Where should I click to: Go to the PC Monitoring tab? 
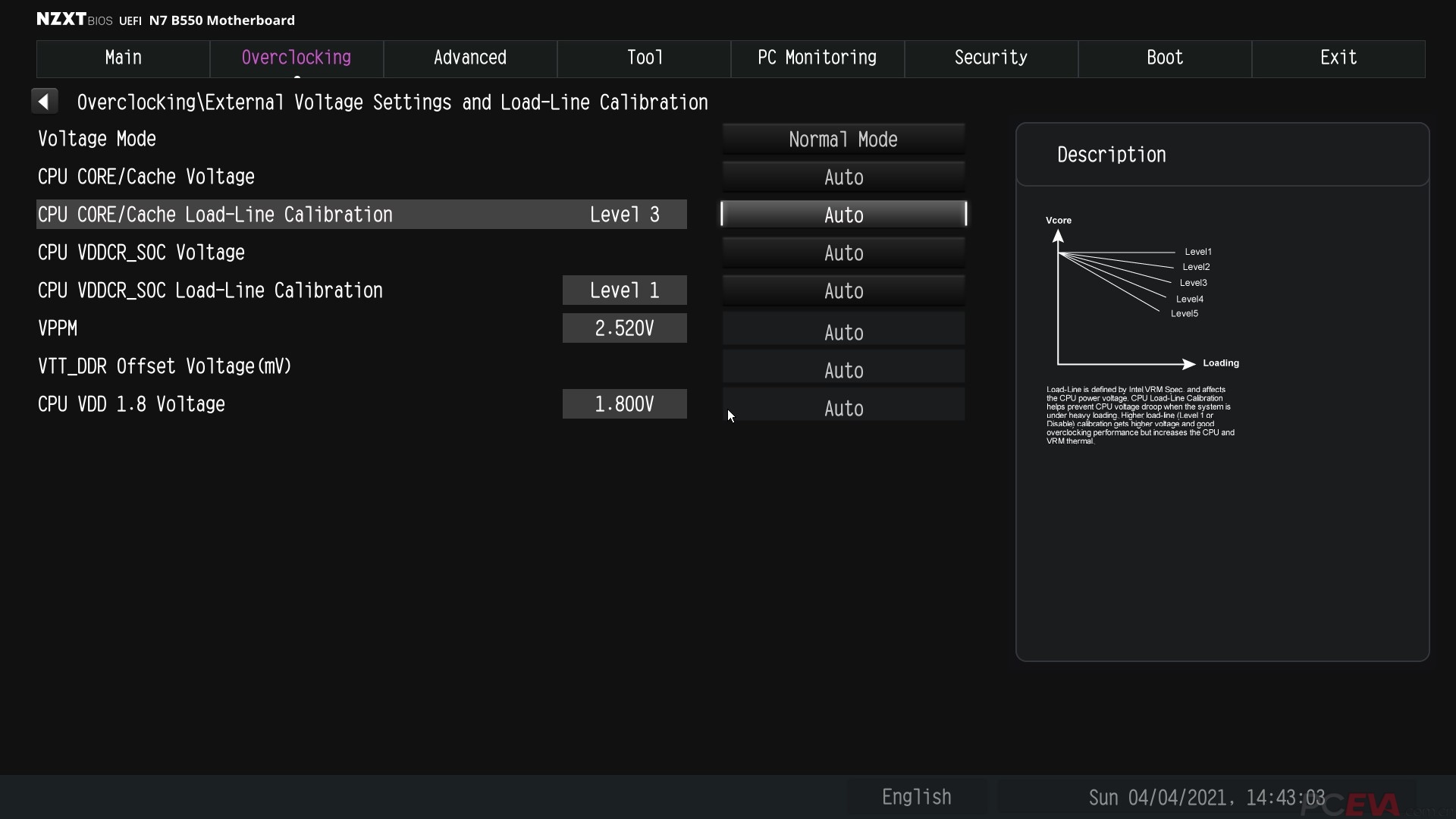click(817, 58)
